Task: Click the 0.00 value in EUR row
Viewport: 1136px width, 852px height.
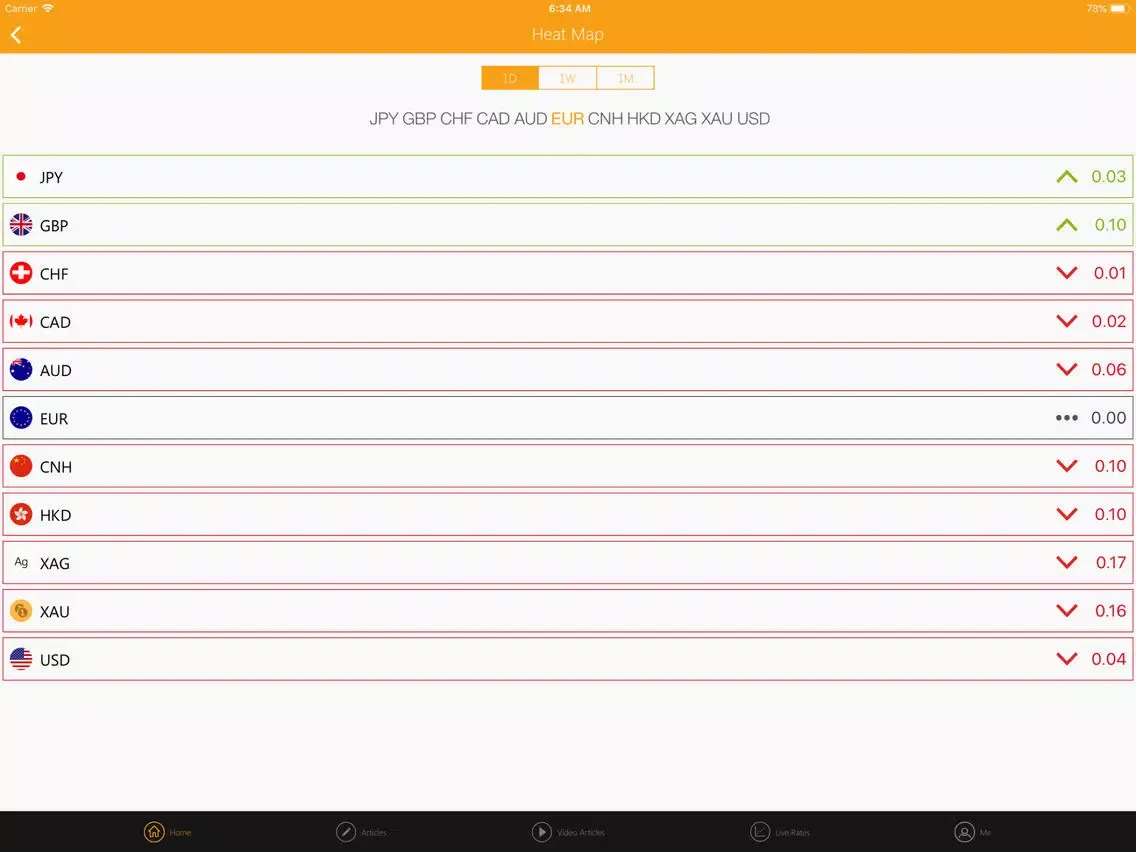Action: [1108, 418]
